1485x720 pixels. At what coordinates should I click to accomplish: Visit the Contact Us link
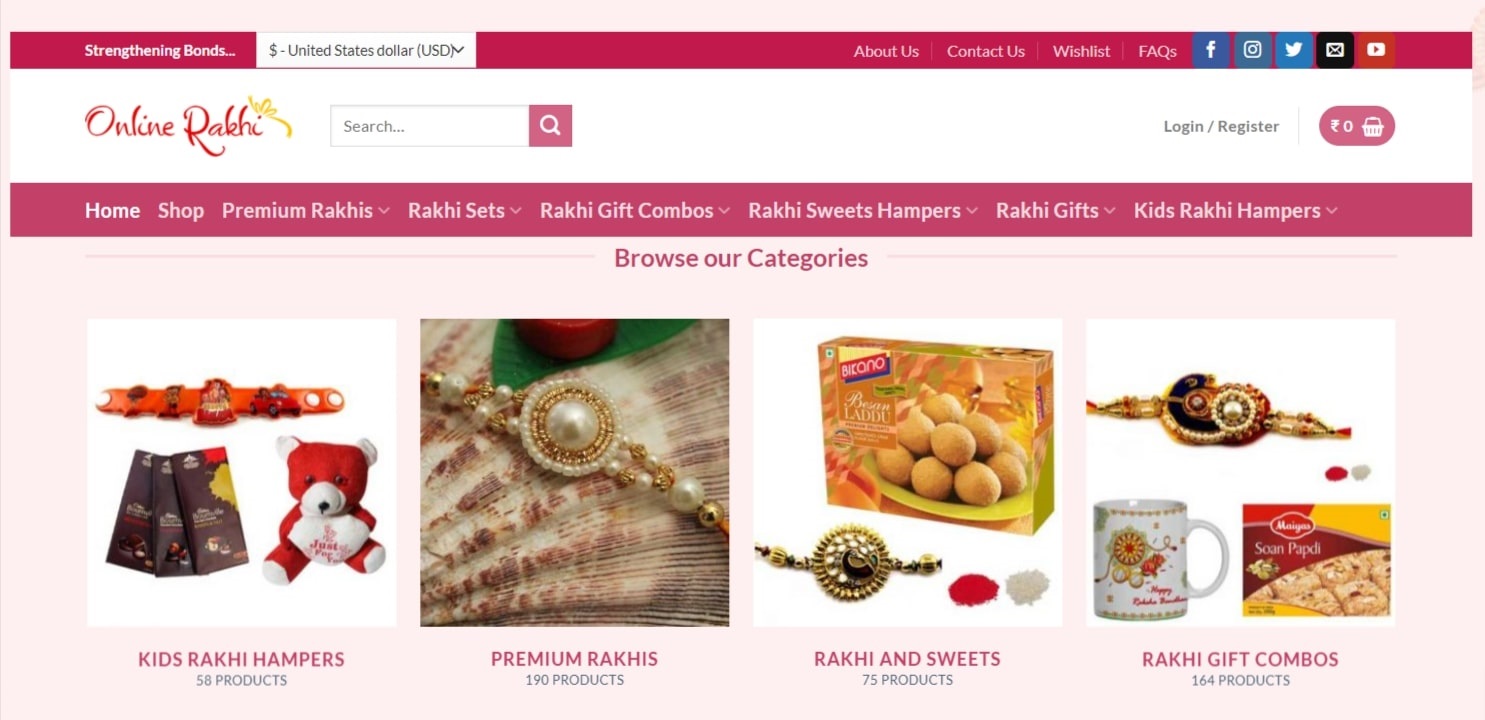[x=986, y=51]
